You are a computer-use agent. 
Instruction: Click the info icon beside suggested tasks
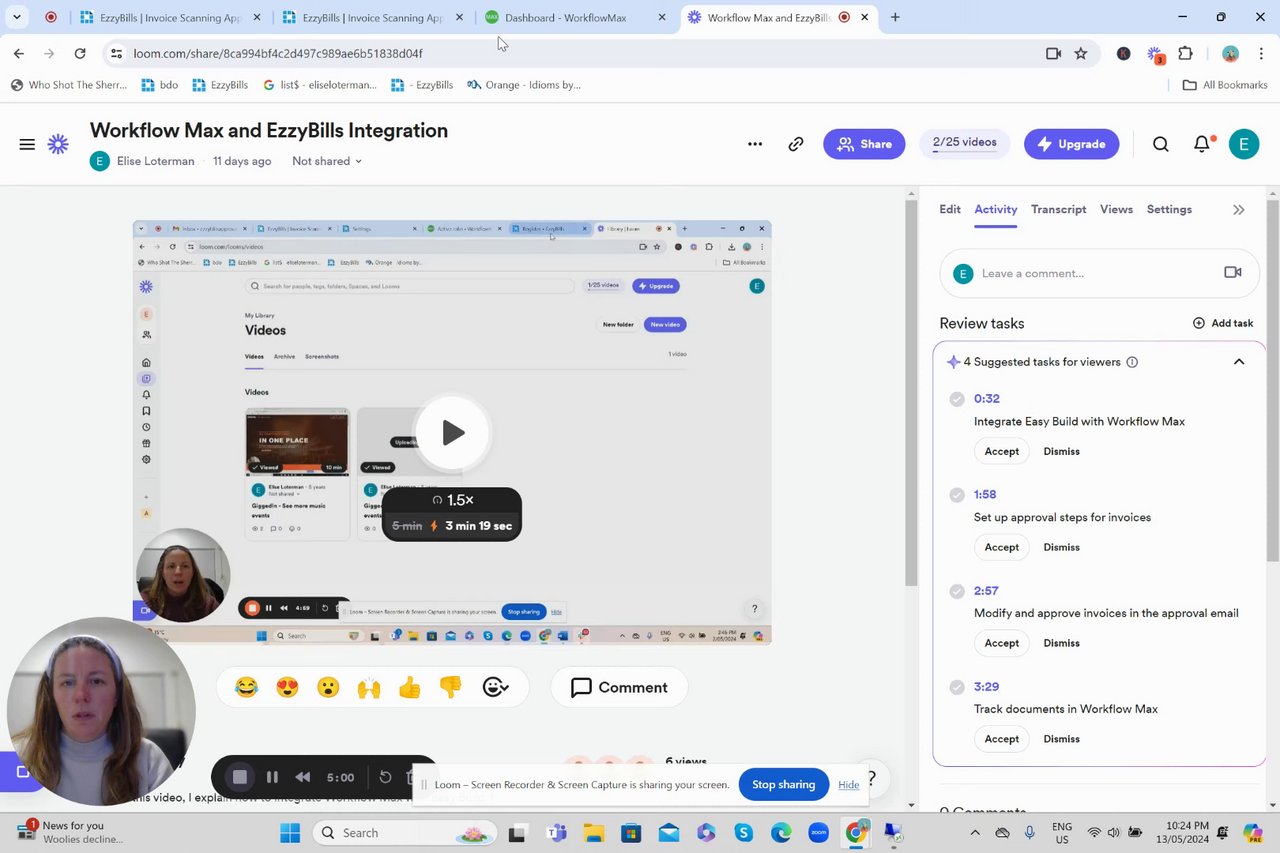(1132, 362)
